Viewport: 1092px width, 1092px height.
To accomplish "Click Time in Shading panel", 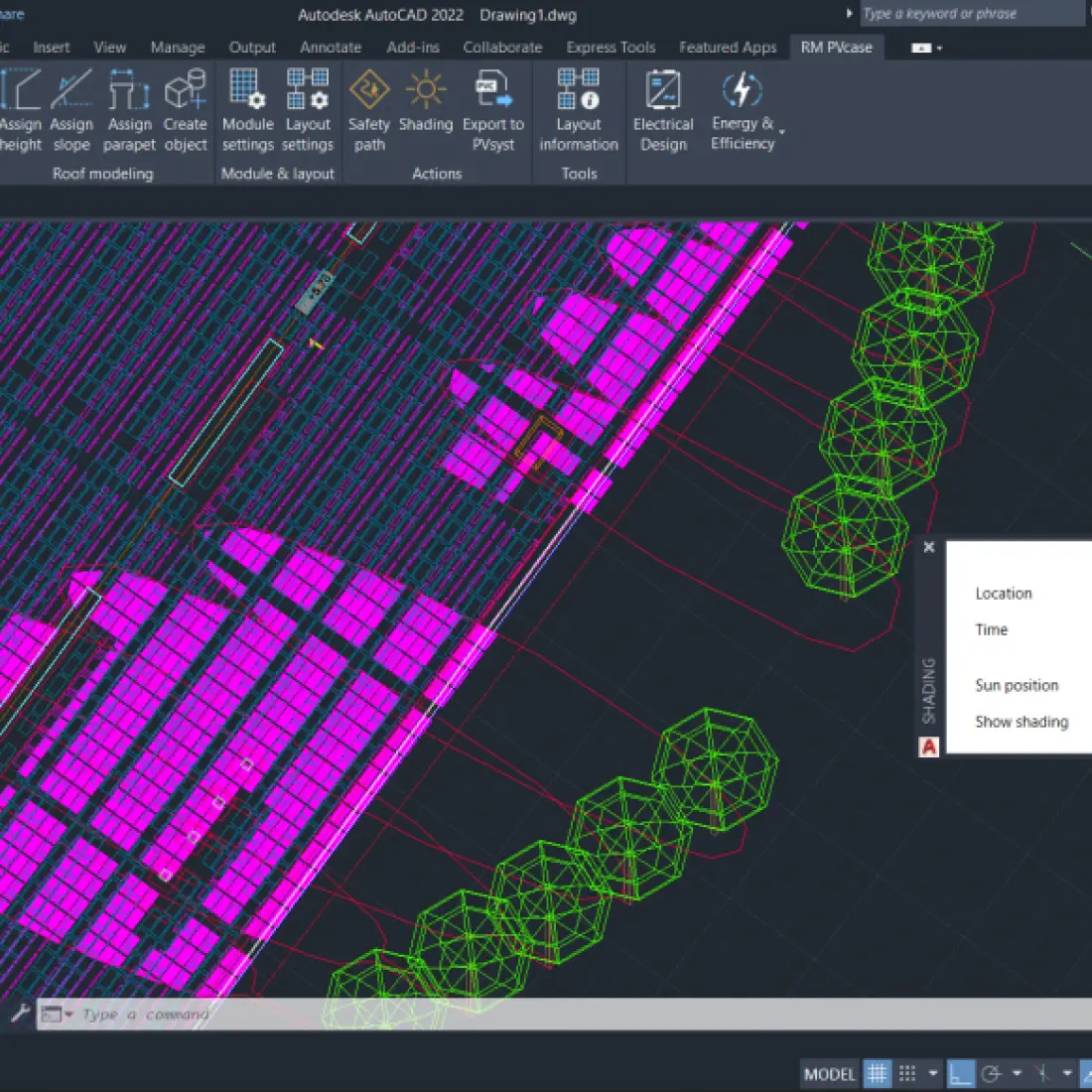I will click(991, 629).
